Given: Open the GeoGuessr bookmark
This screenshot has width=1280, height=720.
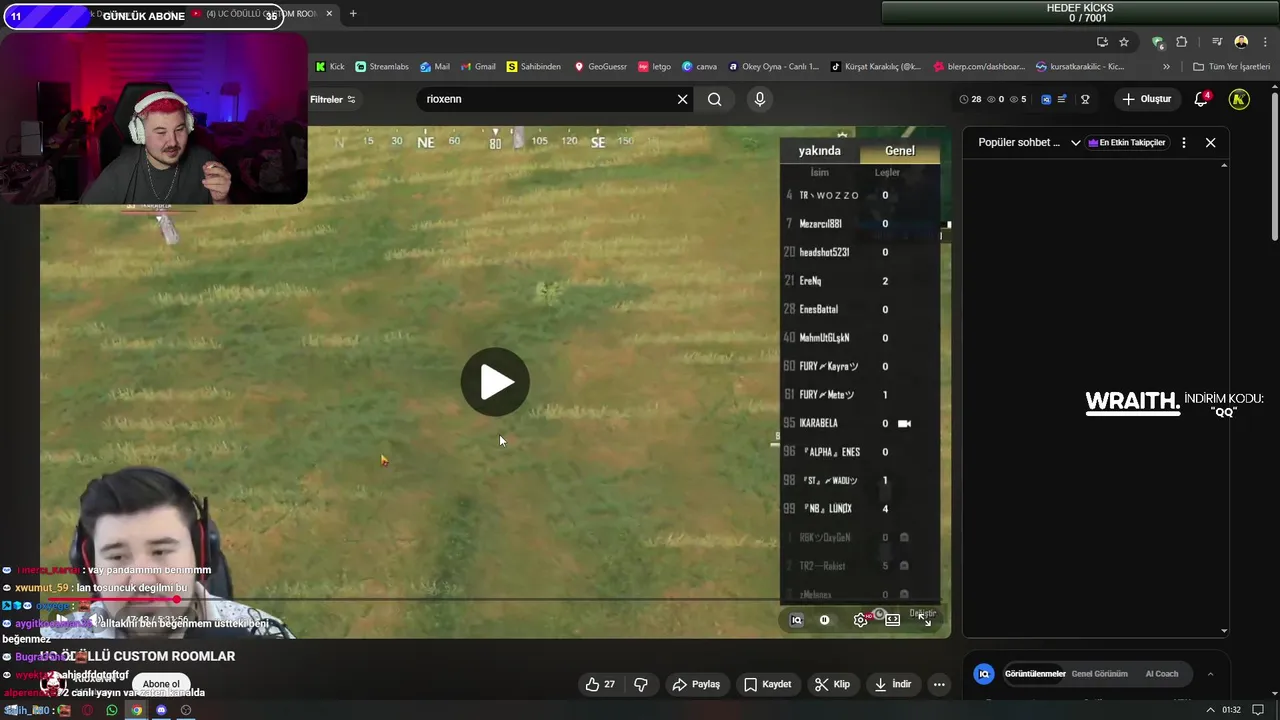Looking at the screenshot, I should [600, 67].
